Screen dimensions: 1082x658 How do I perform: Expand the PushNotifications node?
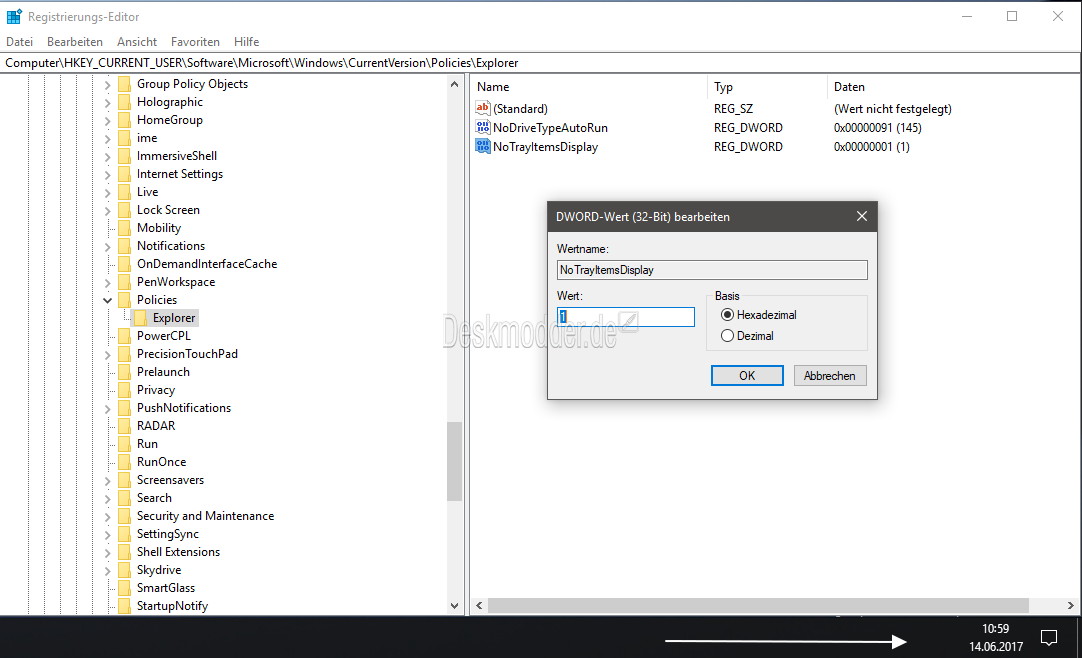point(107,408)
